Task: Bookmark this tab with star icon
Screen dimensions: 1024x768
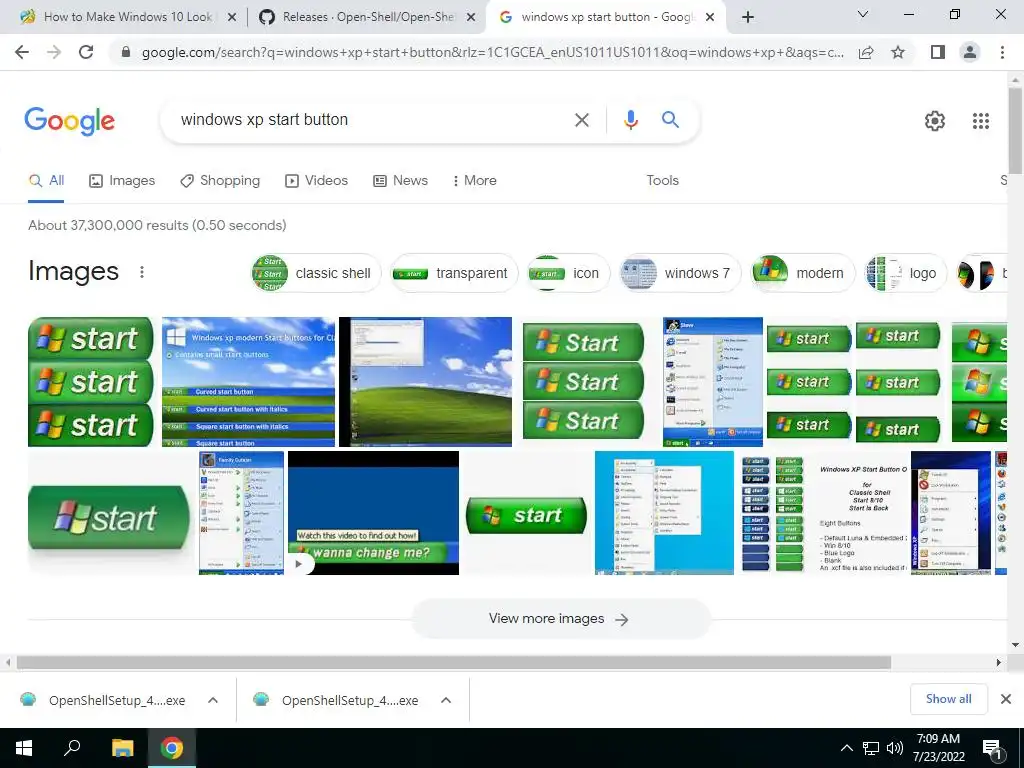Action: pos(898,52)
